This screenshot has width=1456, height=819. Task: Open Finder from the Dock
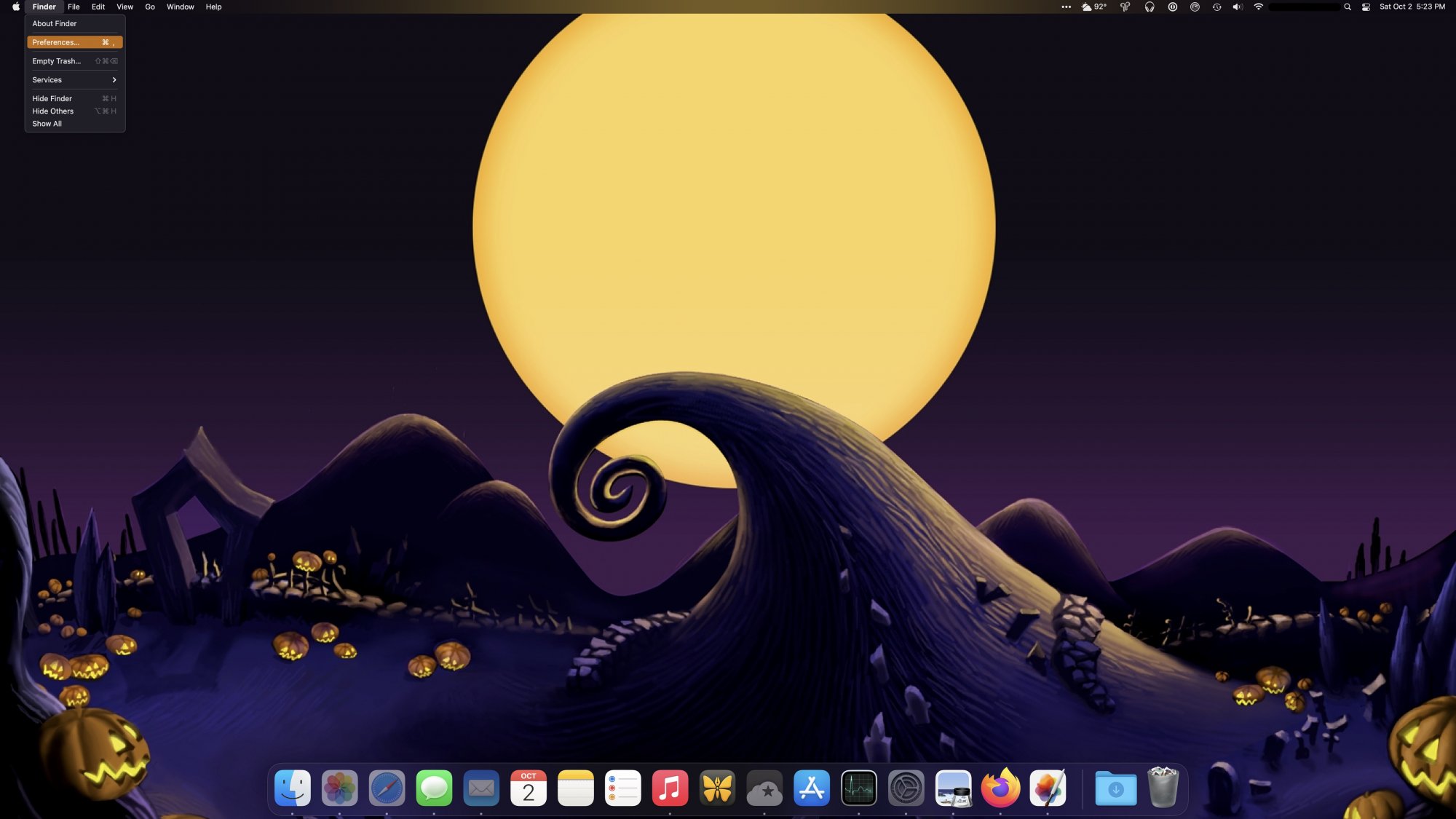(293, 788)
